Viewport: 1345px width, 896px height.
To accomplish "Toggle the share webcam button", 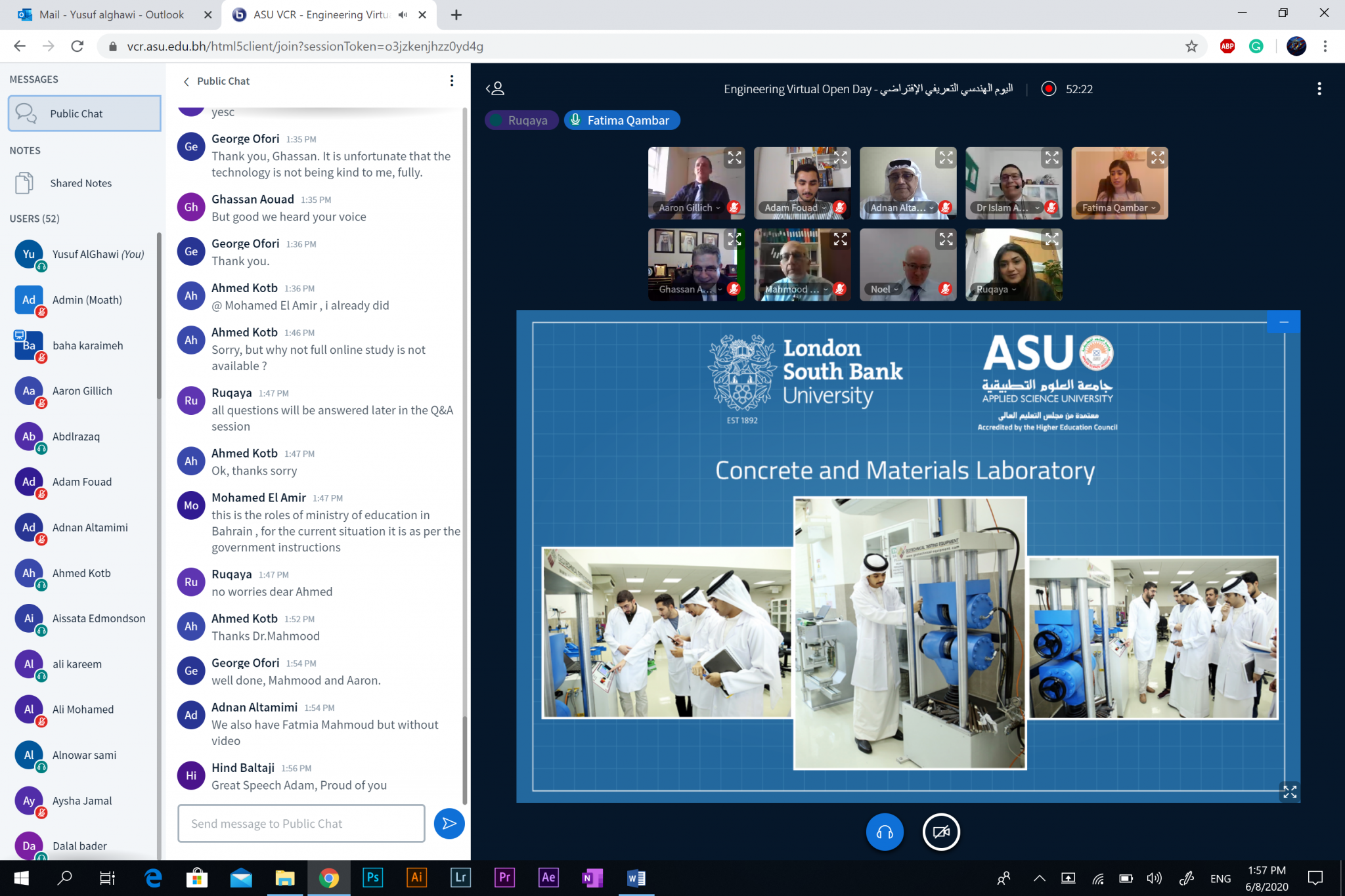I will 941,832.
